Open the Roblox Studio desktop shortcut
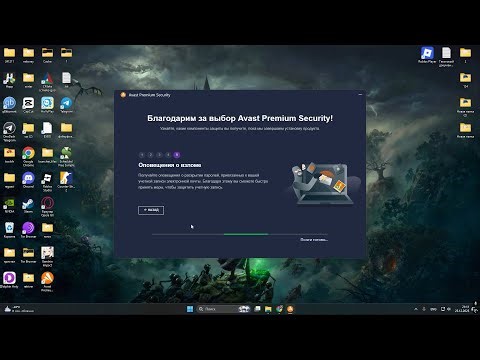The height and width of the screenshot is (360, 480). (x=47, y=181)
